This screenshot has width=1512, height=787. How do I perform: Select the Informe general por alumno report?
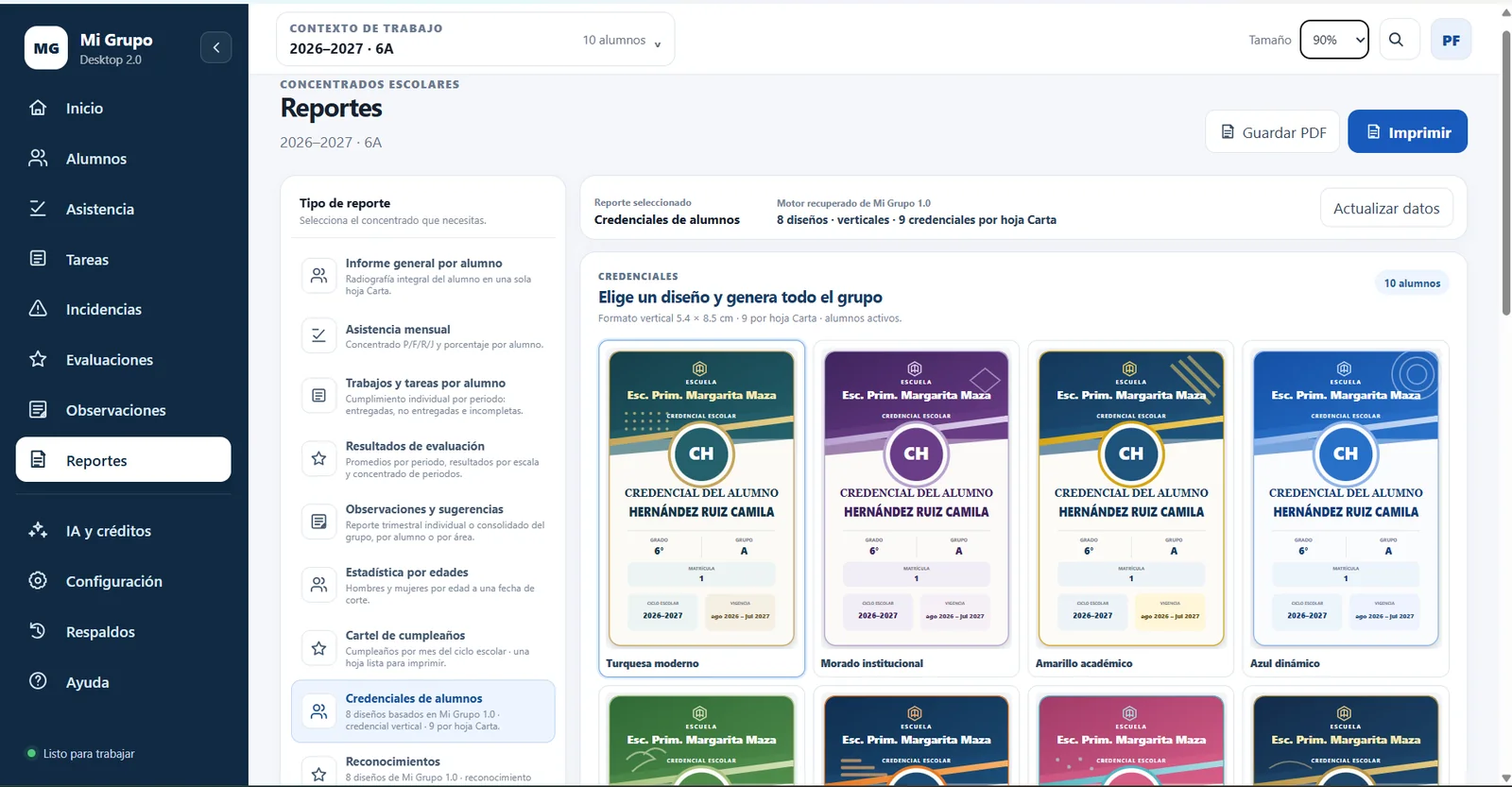click(x=423, y=277)
